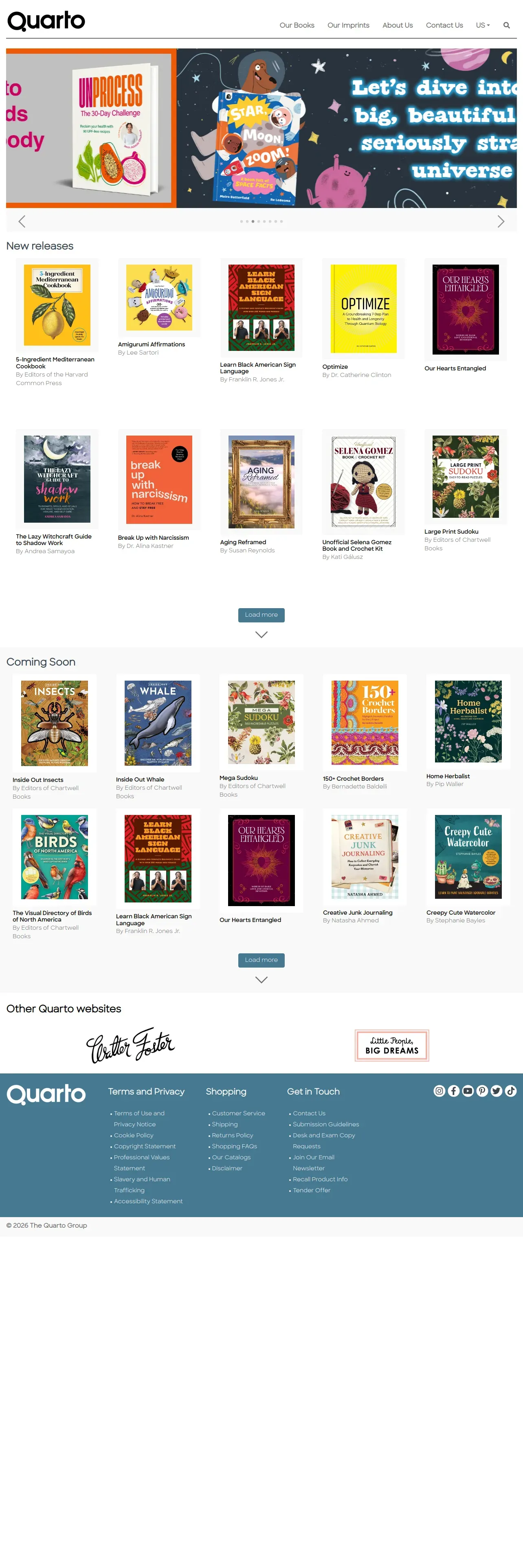Open the Our Books menu
Viewport: 523px width, 1568px height.
pyautogui.click(x=297, y=26)
